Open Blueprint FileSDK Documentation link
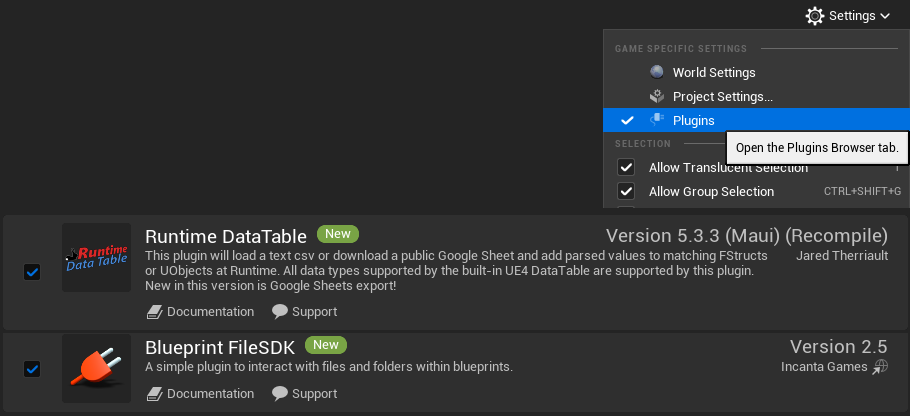 coord(200,393)
